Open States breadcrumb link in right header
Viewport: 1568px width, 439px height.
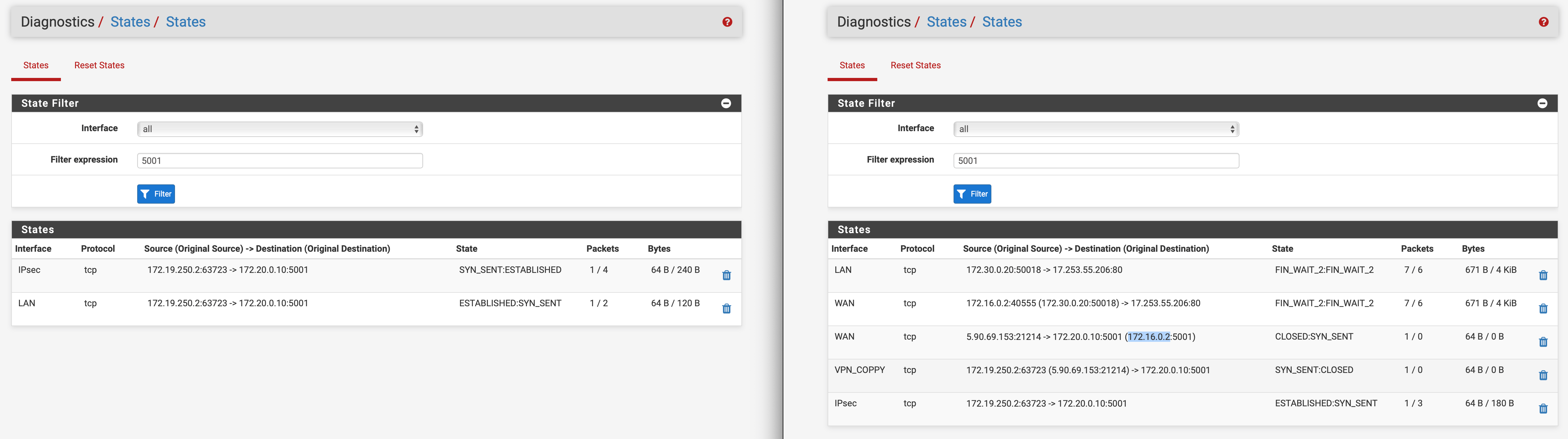pos(946,22)
